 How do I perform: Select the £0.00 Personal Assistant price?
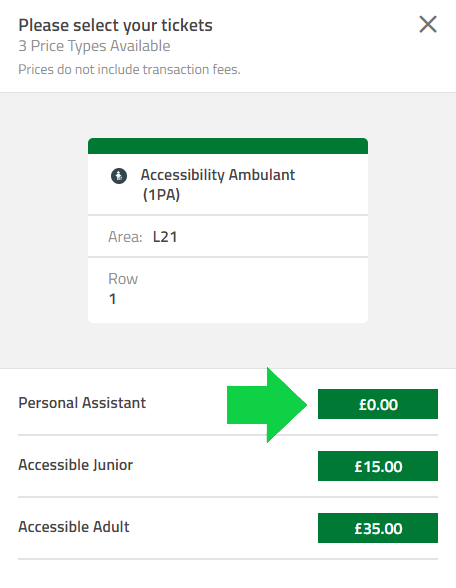[378, 404]
